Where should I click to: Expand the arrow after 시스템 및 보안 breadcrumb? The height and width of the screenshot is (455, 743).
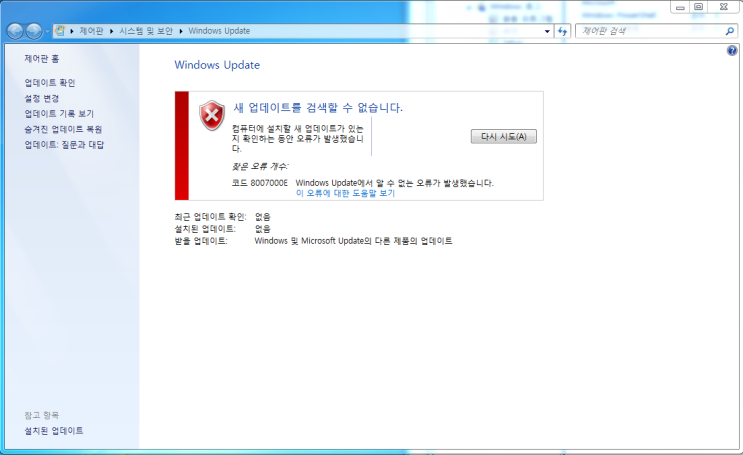point(181,31)
